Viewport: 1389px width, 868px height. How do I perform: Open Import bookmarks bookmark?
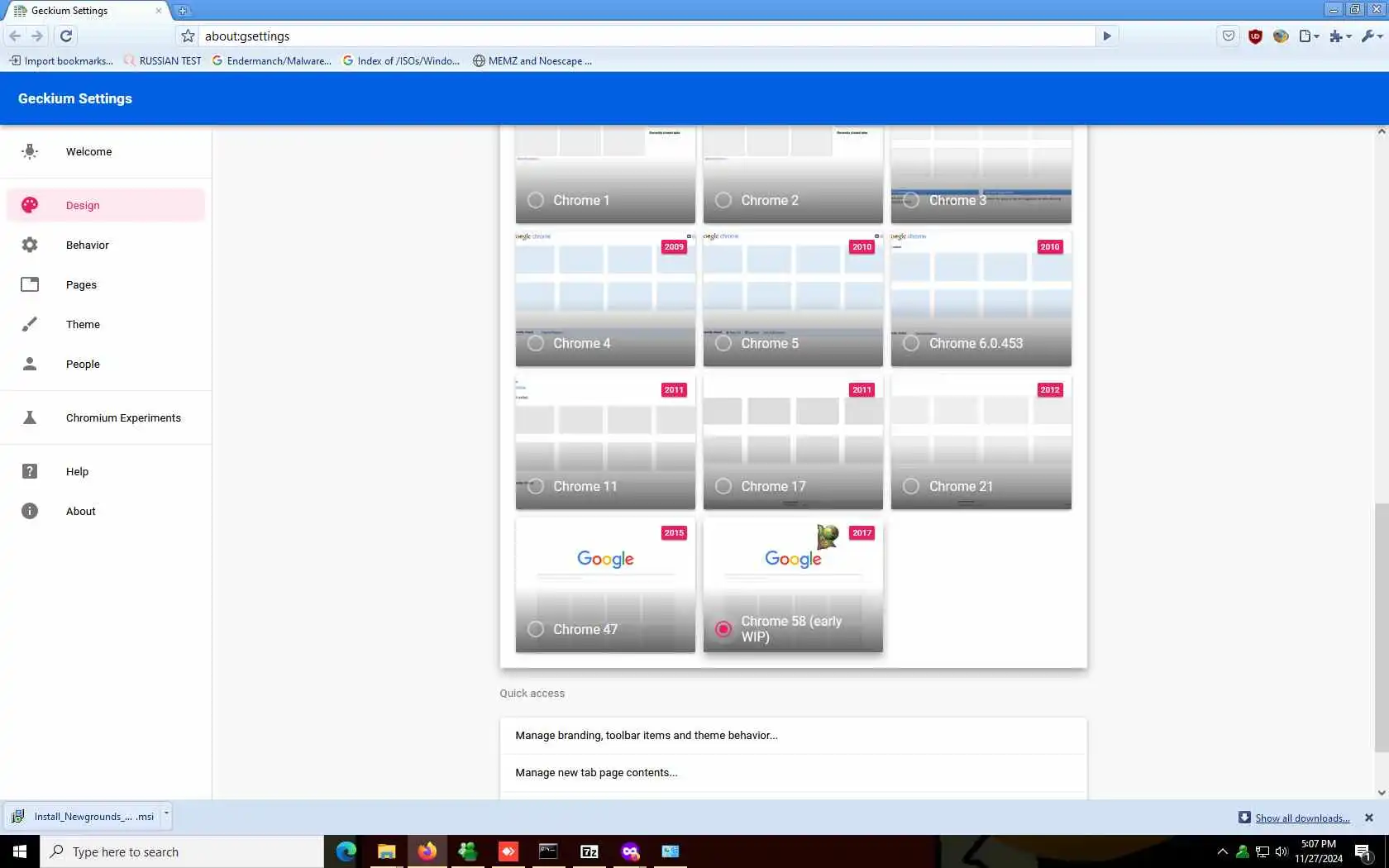point(61,60)
